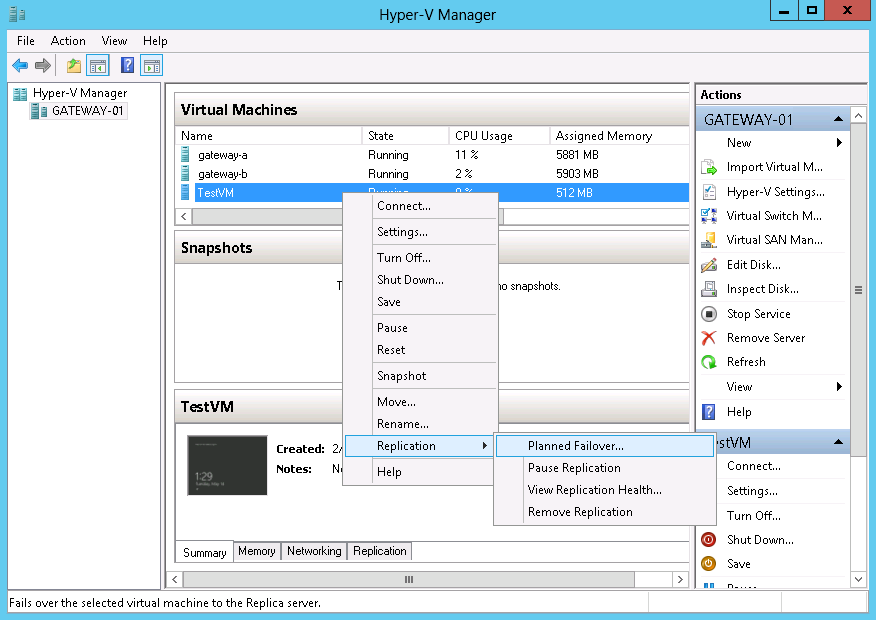The image size is (876, 620).
Task: Click the Virtual SAN Manager icon
Action: coord(709,240)
